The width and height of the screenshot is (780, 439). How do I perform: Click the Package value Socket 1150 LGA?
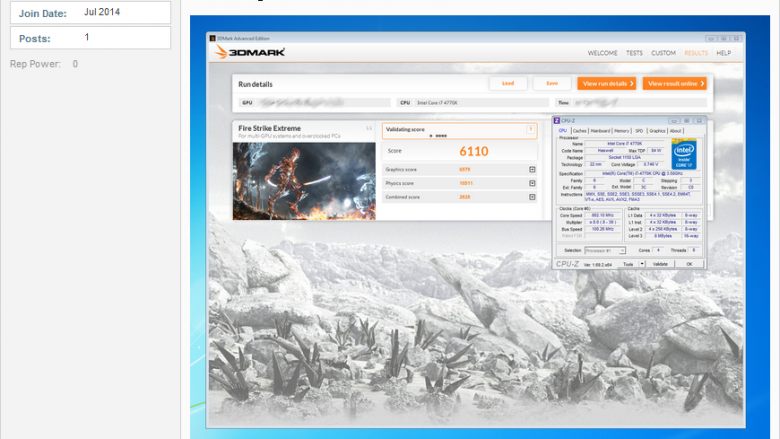click(x=624, y=158)
